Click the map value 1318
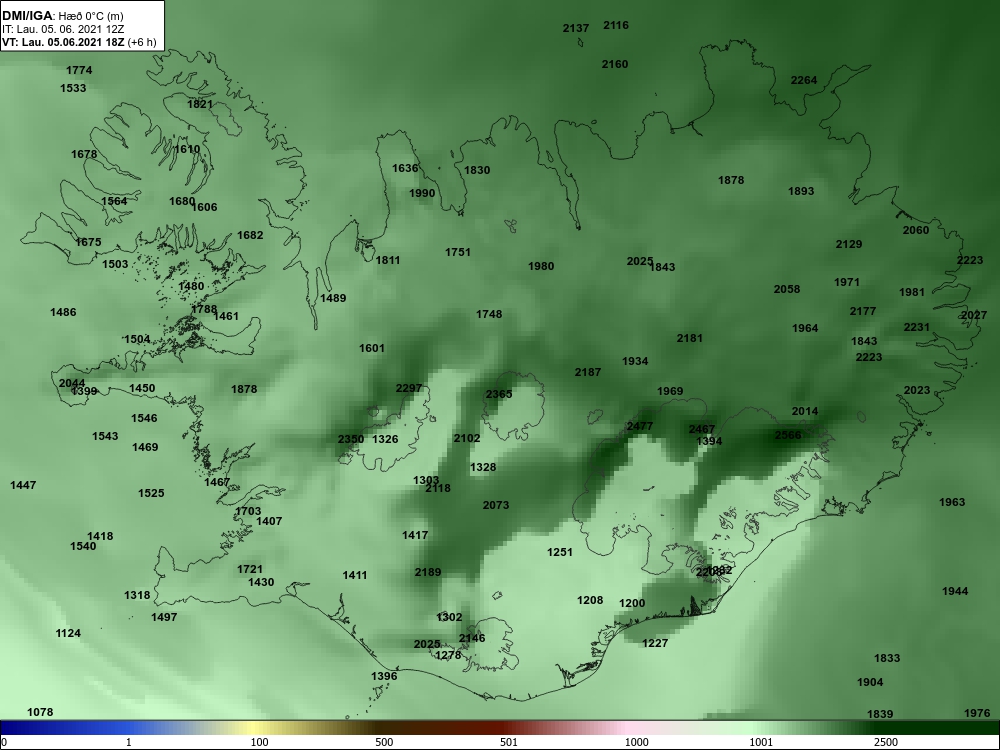 click(137, 595)
